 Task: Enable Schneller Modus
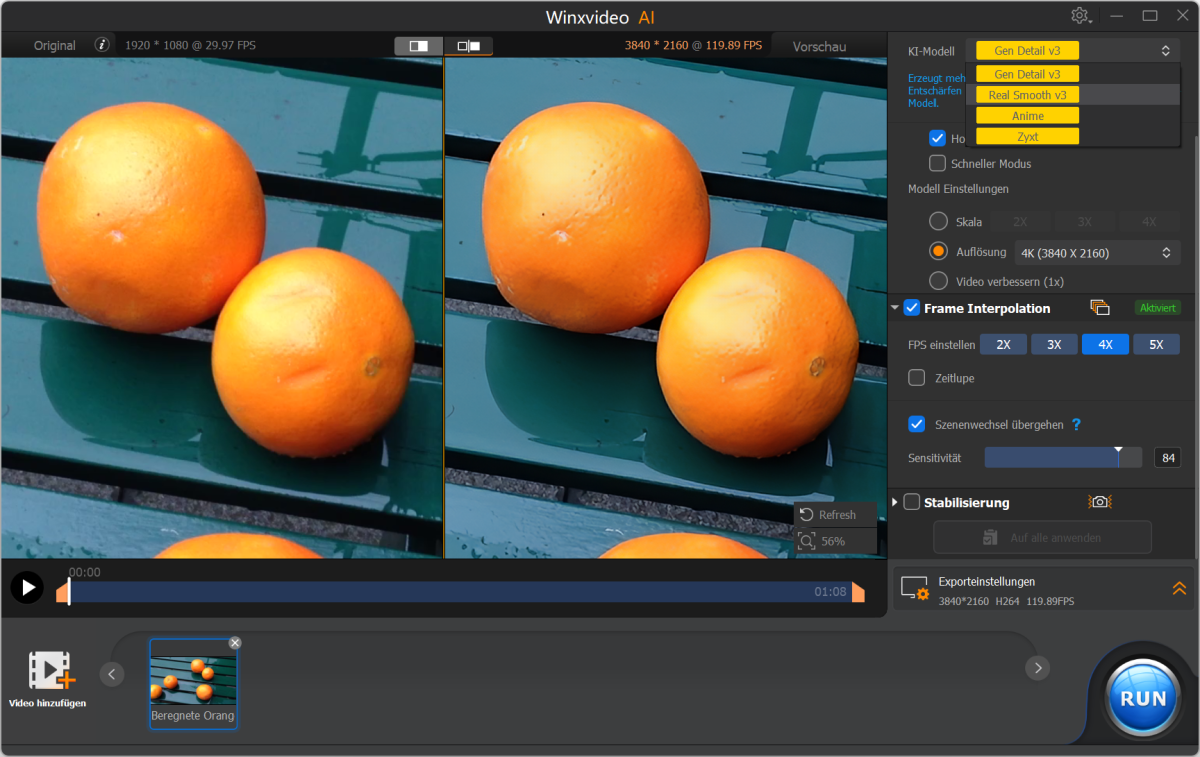937,163
